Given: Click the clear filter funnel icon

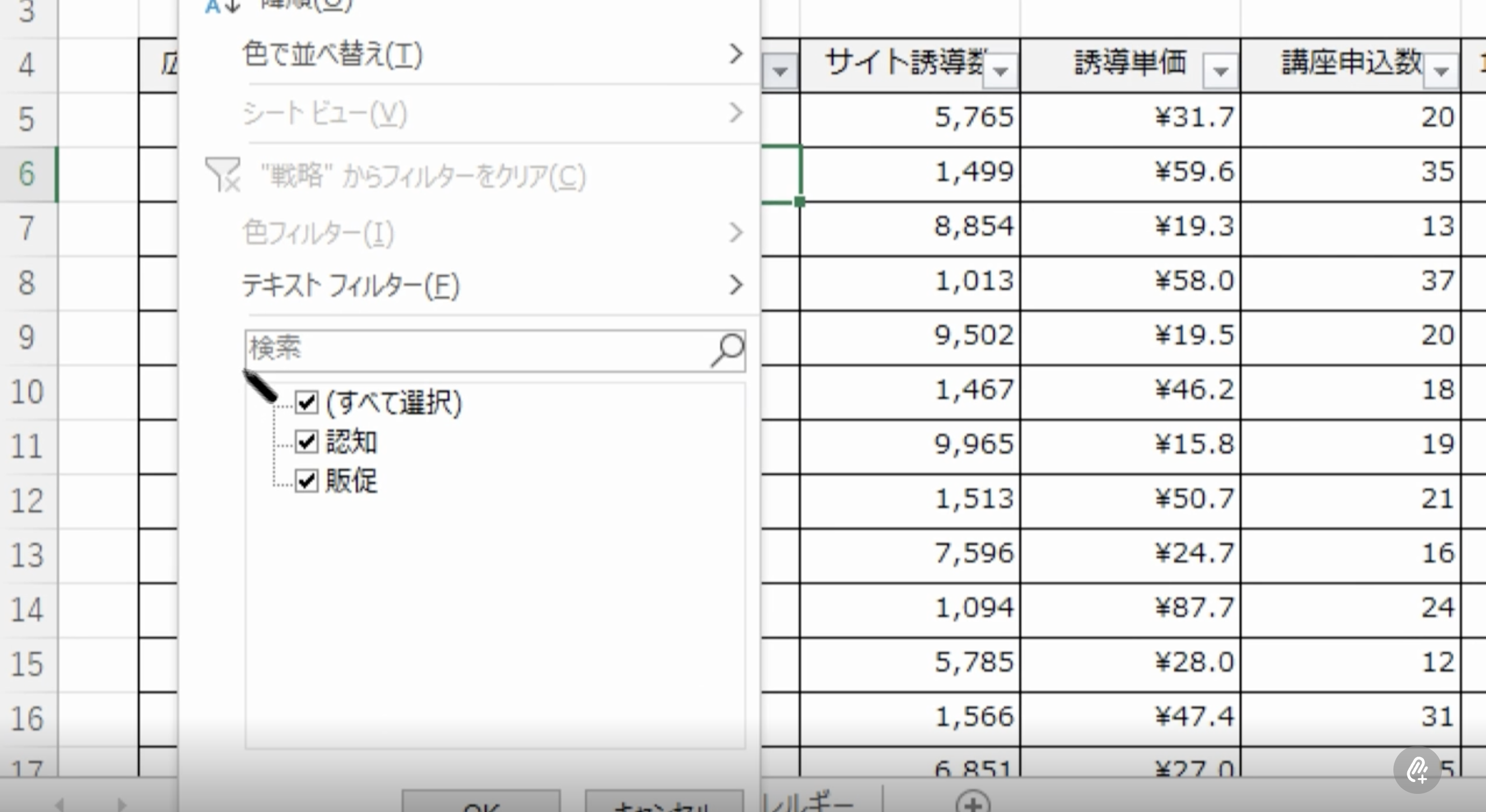Looking at the screenshot, I should [222, 175].
